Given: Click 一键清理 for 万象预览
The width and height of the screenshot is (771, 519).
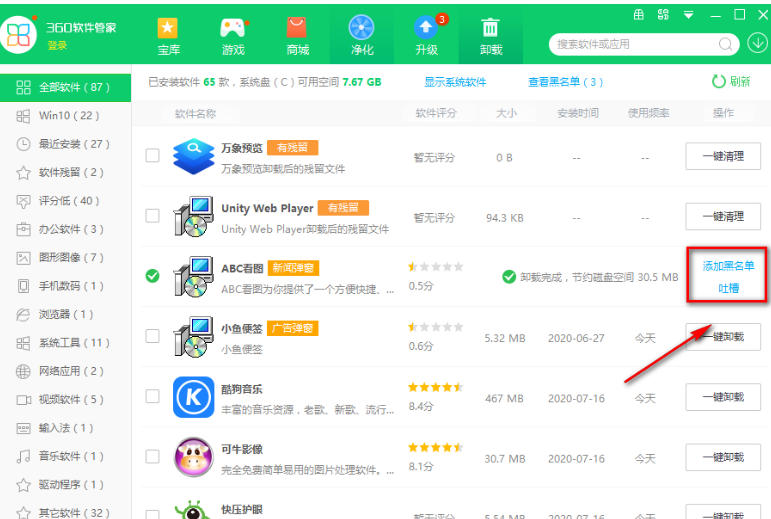Looking at the screenshot, I should point(723,156).
